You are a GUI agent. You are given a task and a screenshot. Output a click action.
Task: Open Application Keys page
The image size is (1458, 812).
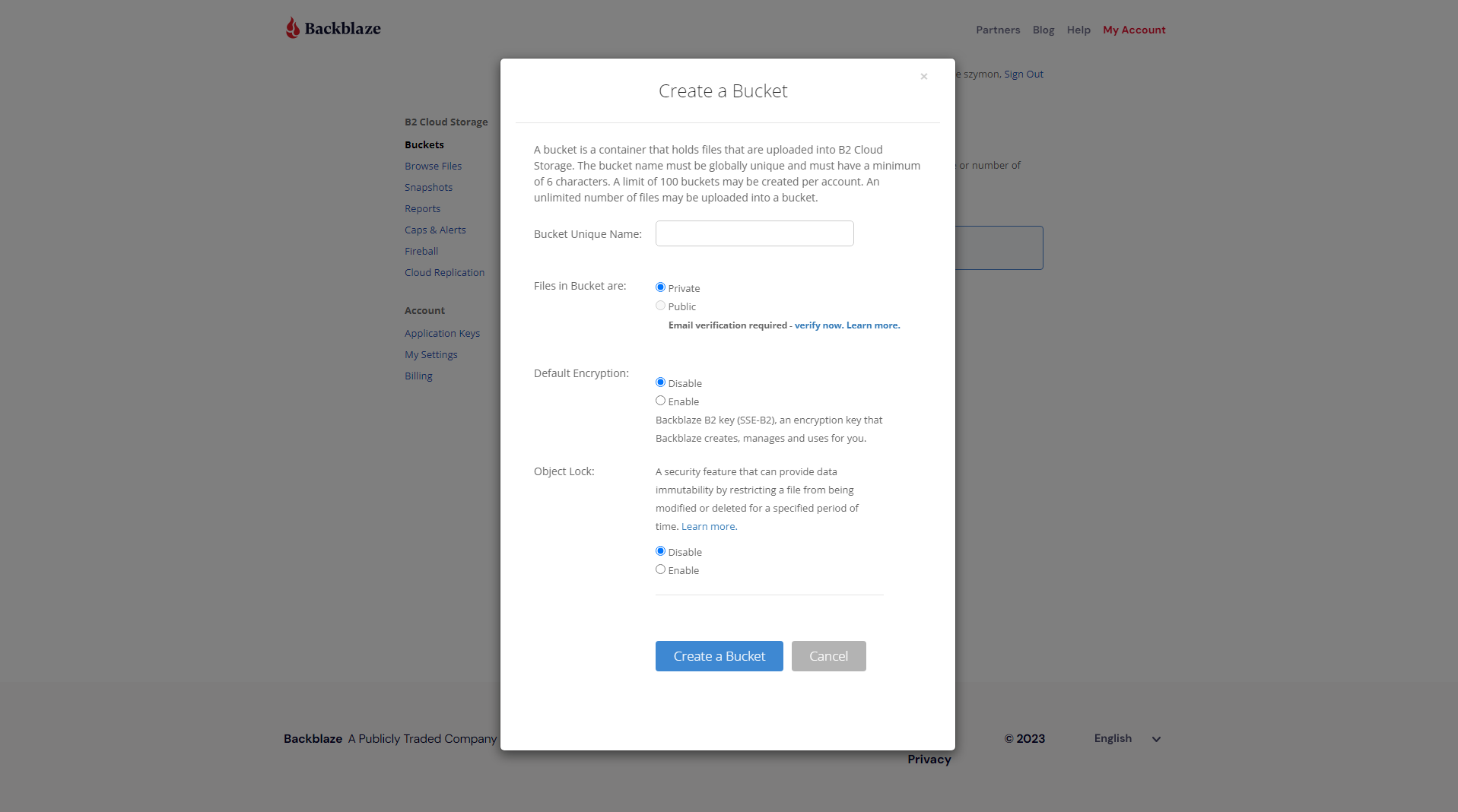(442, 334)
